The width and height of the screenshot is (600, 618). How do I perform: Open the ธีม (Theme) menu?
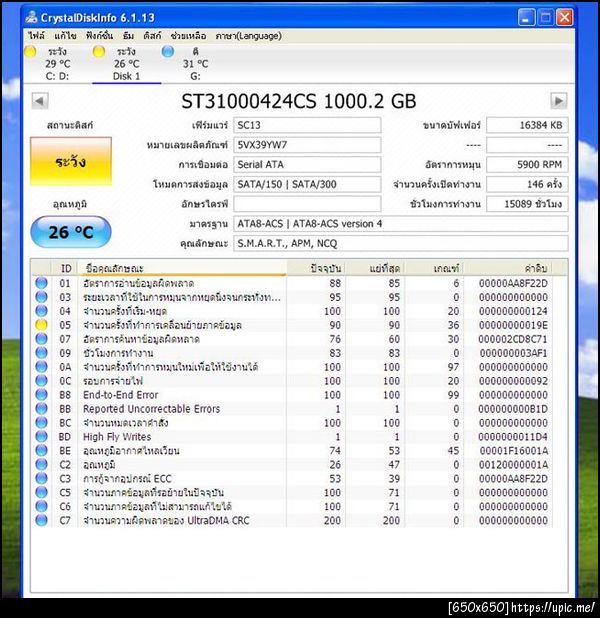[x=128, y=36]
